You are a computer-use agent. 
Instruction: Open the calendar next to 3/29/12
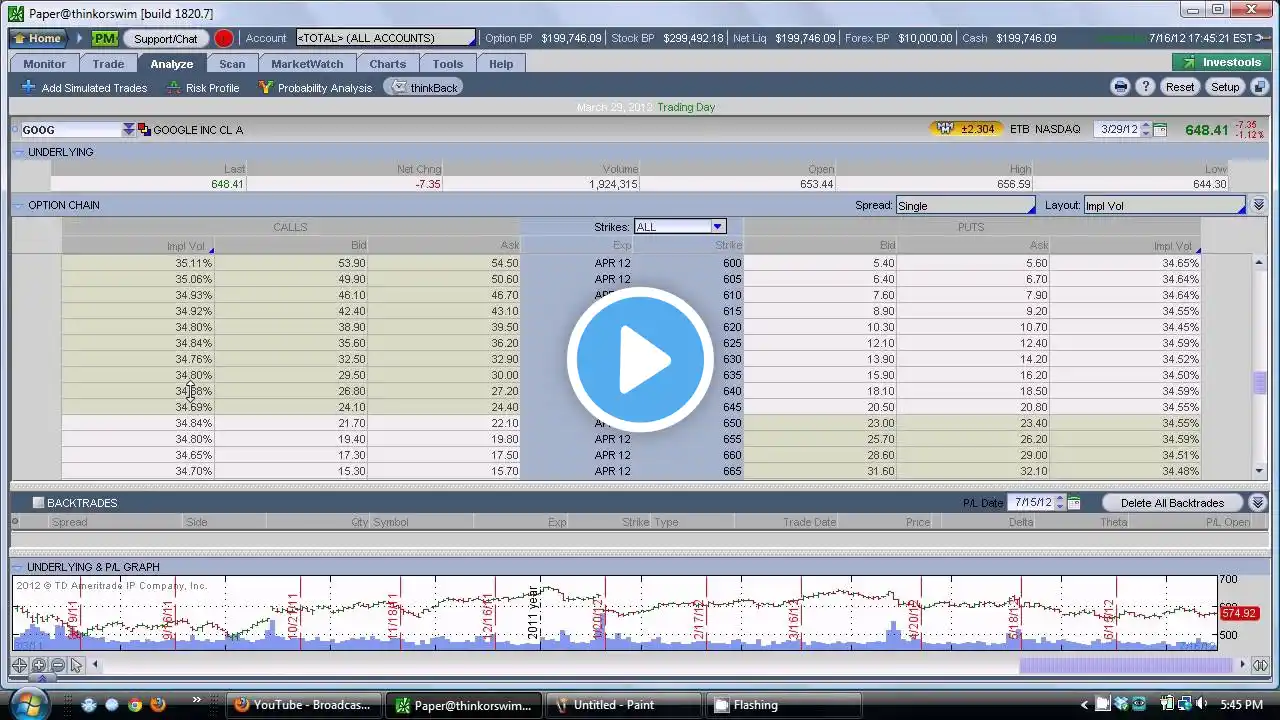pyautogui.click(x=1160, y=129)
